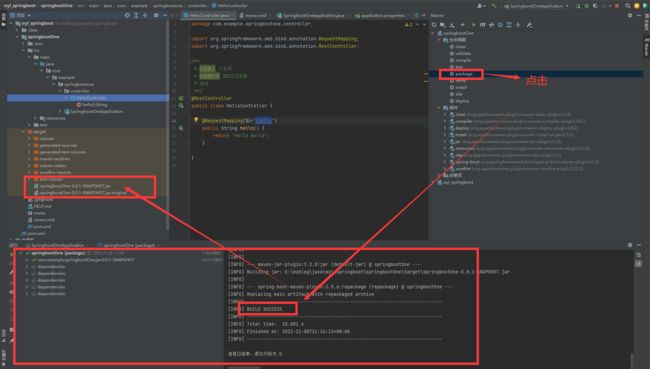Reload all Maven projects
This screenshot has height=369, width=650.
pyautogui.click(x=434, y=25)
